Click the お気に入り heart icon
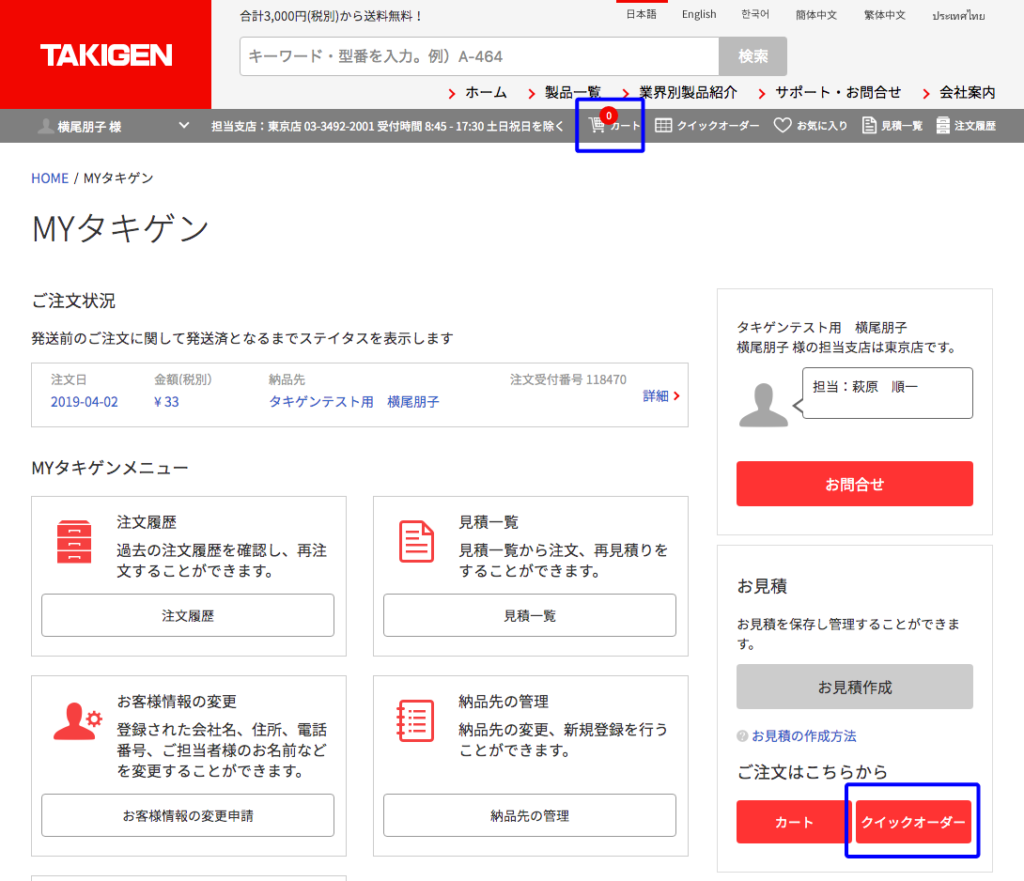Image resolution: width=1024 pixels, height=881 pixels. tap(782, 125)
